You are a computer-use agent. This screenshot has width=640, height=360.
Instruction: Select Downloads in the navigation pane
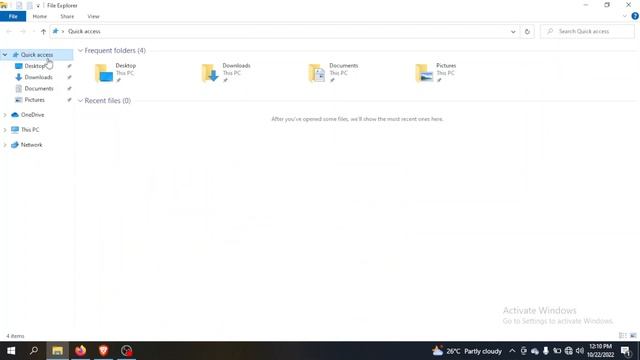tap(38, 77)
